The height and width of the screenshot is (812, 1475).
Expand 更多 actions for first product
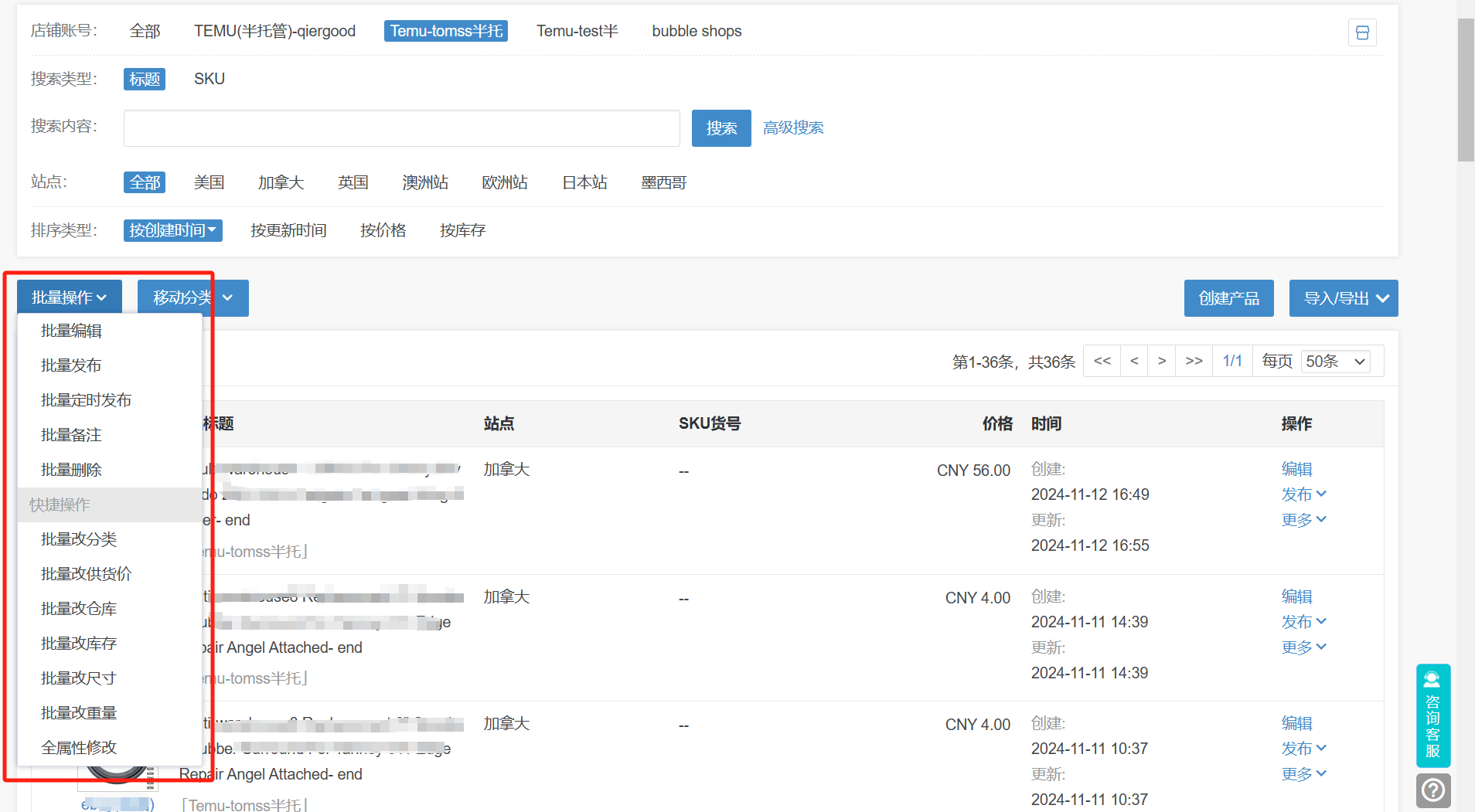(1303, 520)
